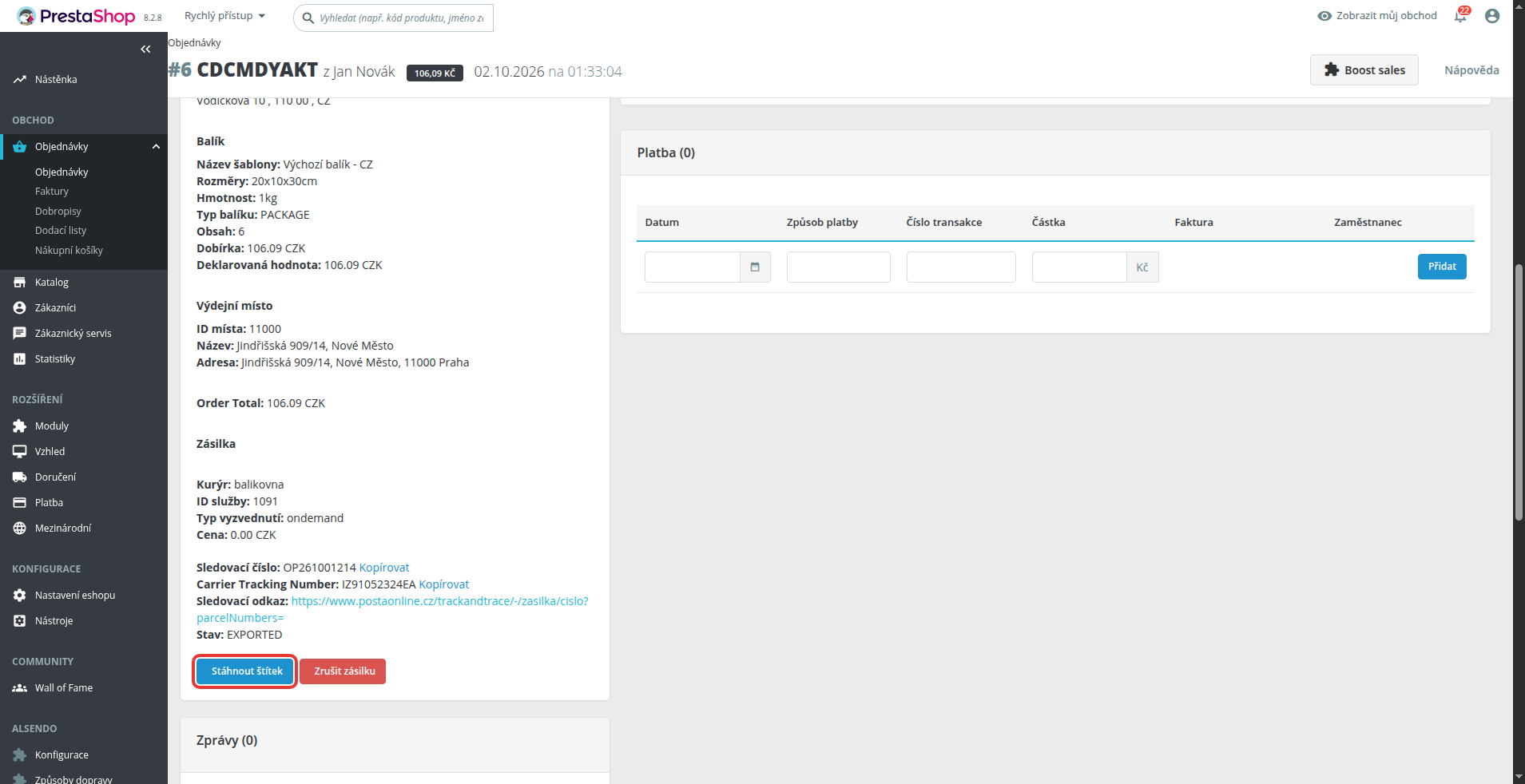Copy carrier tracking number IZ91052324EA via Kopírovat
This screenshot has width=1525, height=784.
444,584
